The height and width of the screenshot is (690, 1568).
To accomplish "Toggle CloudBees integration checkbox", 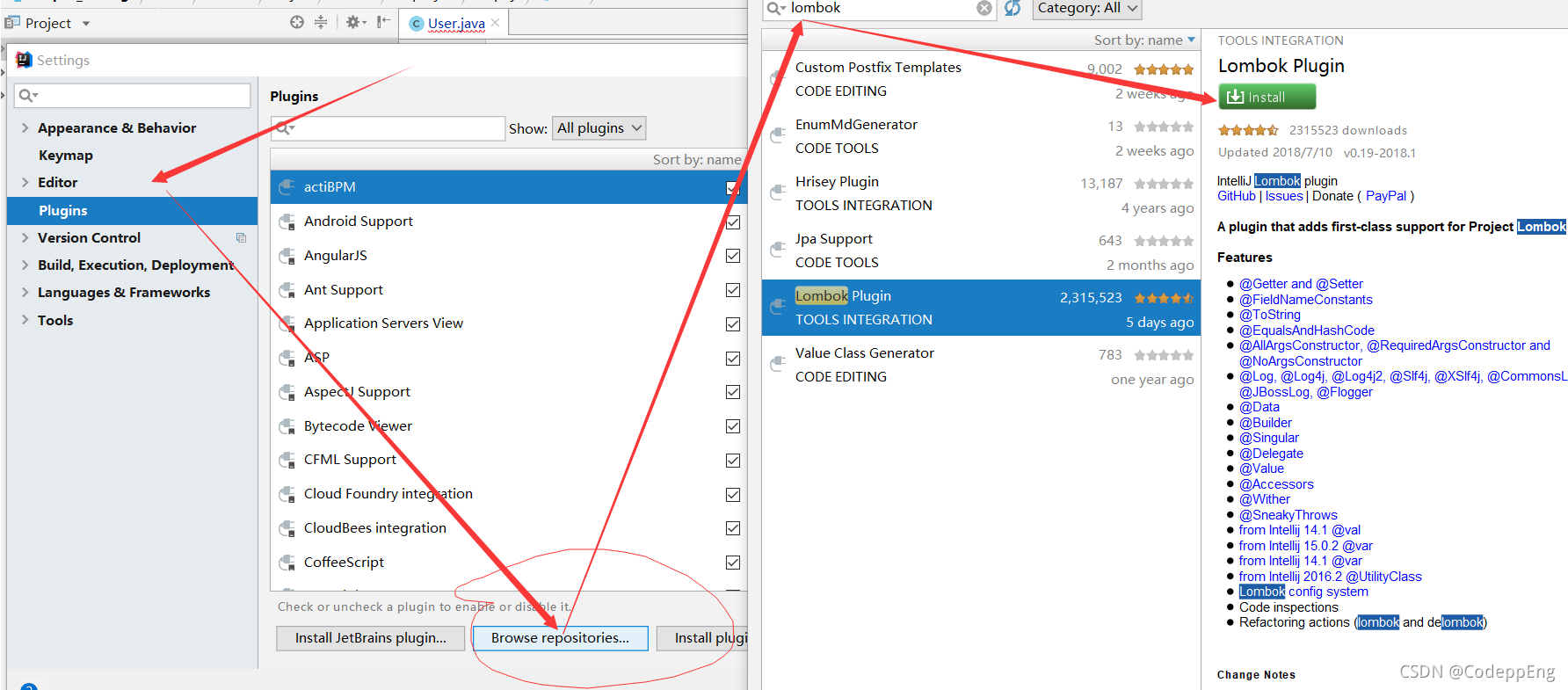I will pos(733,528).
